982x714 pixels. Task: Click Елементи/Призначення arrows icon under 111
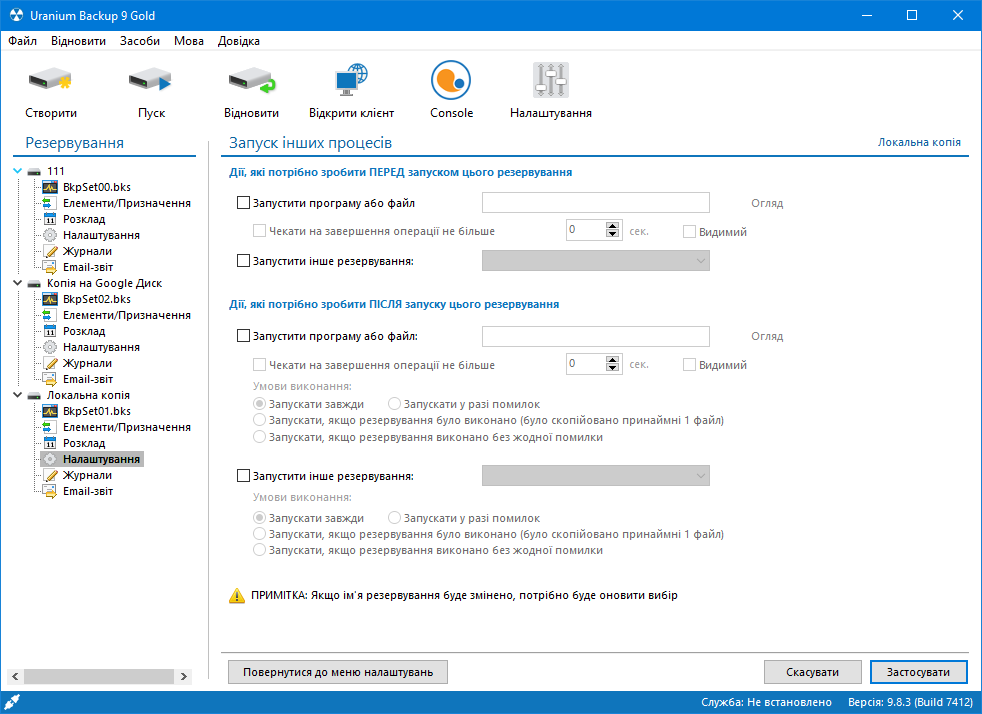click(x=50, y=203)
